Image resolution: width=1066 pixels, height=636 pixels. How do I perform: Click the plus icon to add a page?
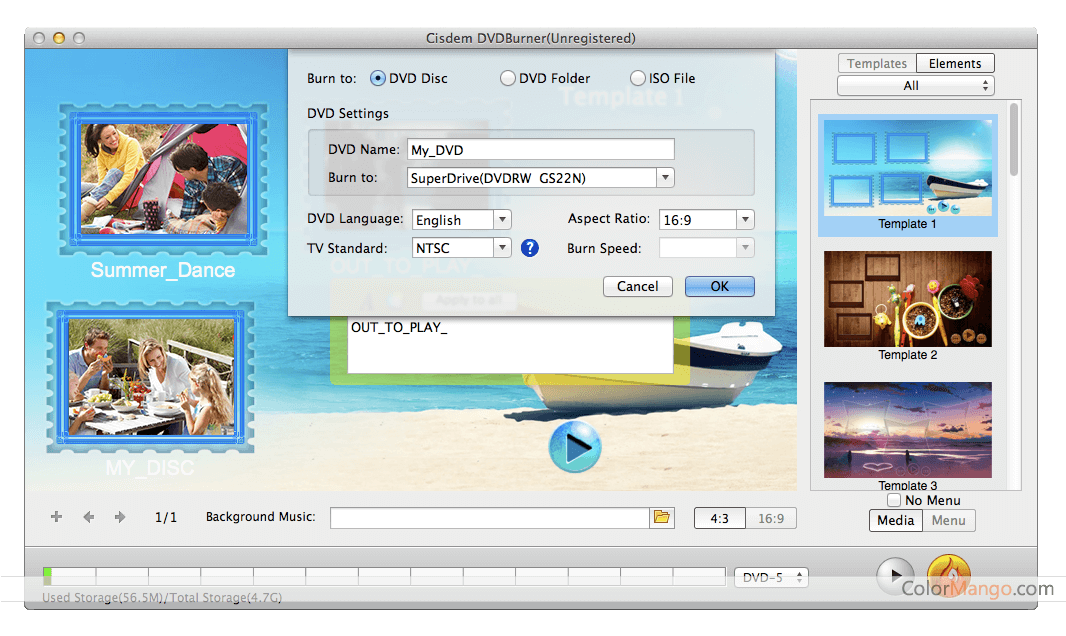click(x=56, y=517)
